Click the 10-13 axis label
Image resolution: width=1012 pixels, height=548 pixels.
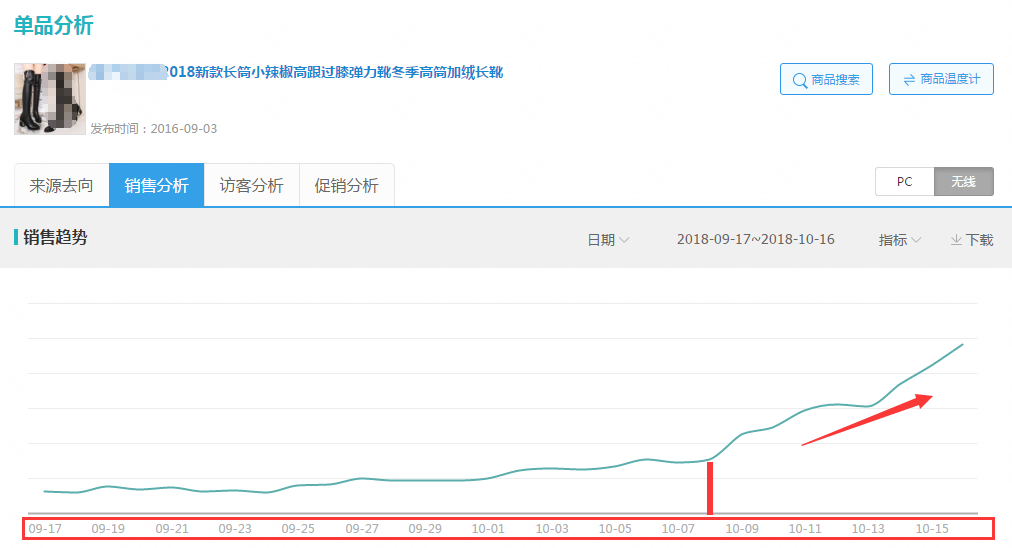coord(868,529)
